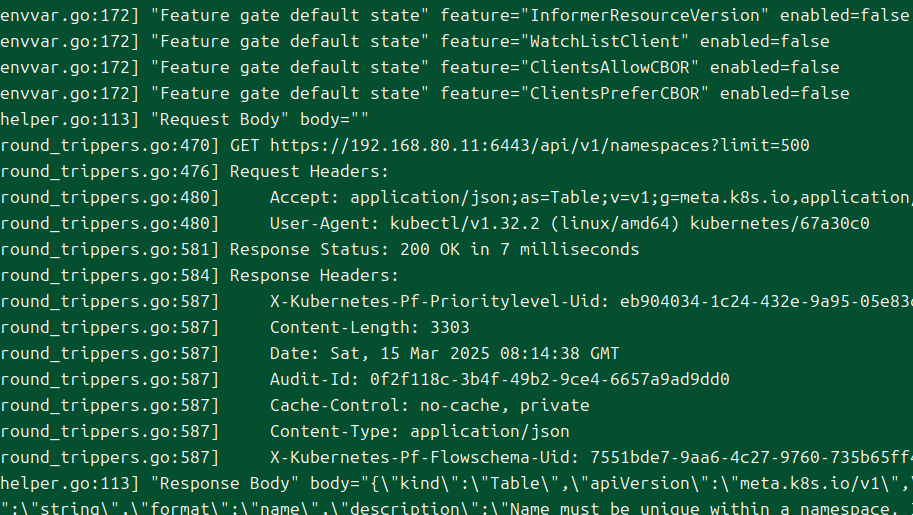The image size is (913, 515).
Task: Click the Audit-Id header value
Action: point(550,379)
